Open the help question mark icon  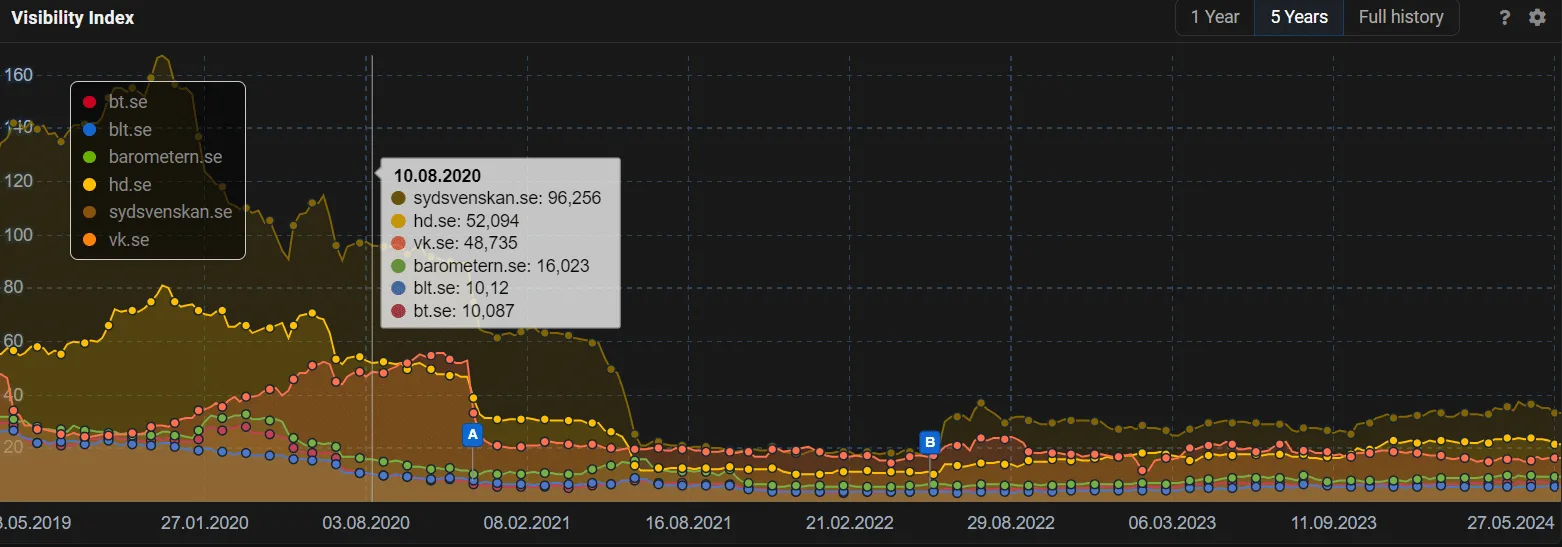coord(1504,18)
